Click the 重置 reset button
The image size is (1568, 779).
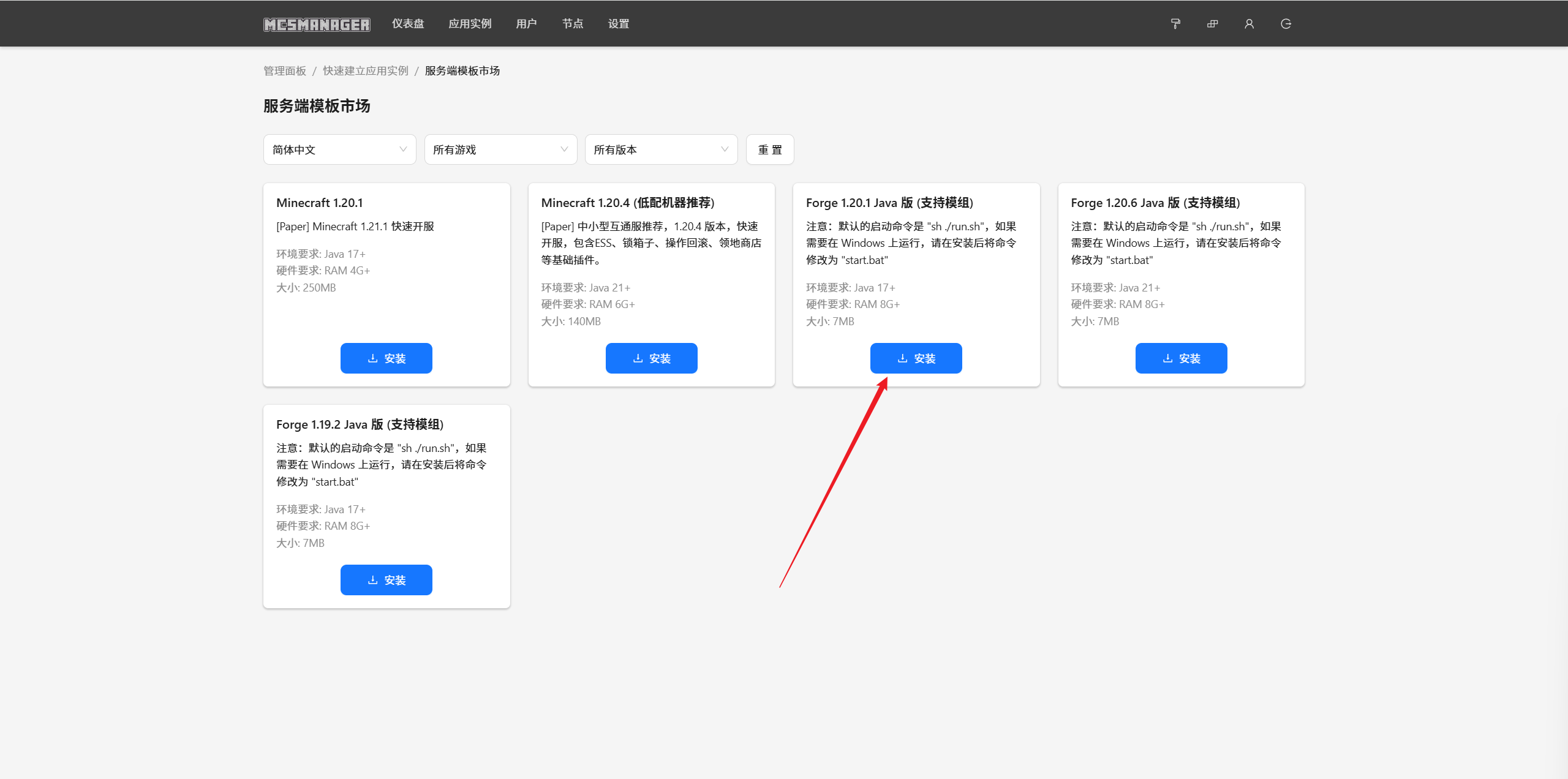(770, 149)
